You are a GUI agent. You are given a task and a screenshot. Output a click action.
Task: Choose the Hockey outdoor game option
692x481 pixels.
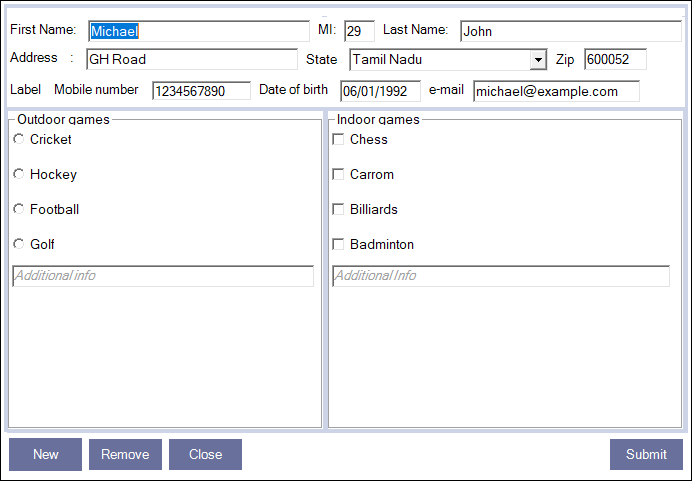18,175
